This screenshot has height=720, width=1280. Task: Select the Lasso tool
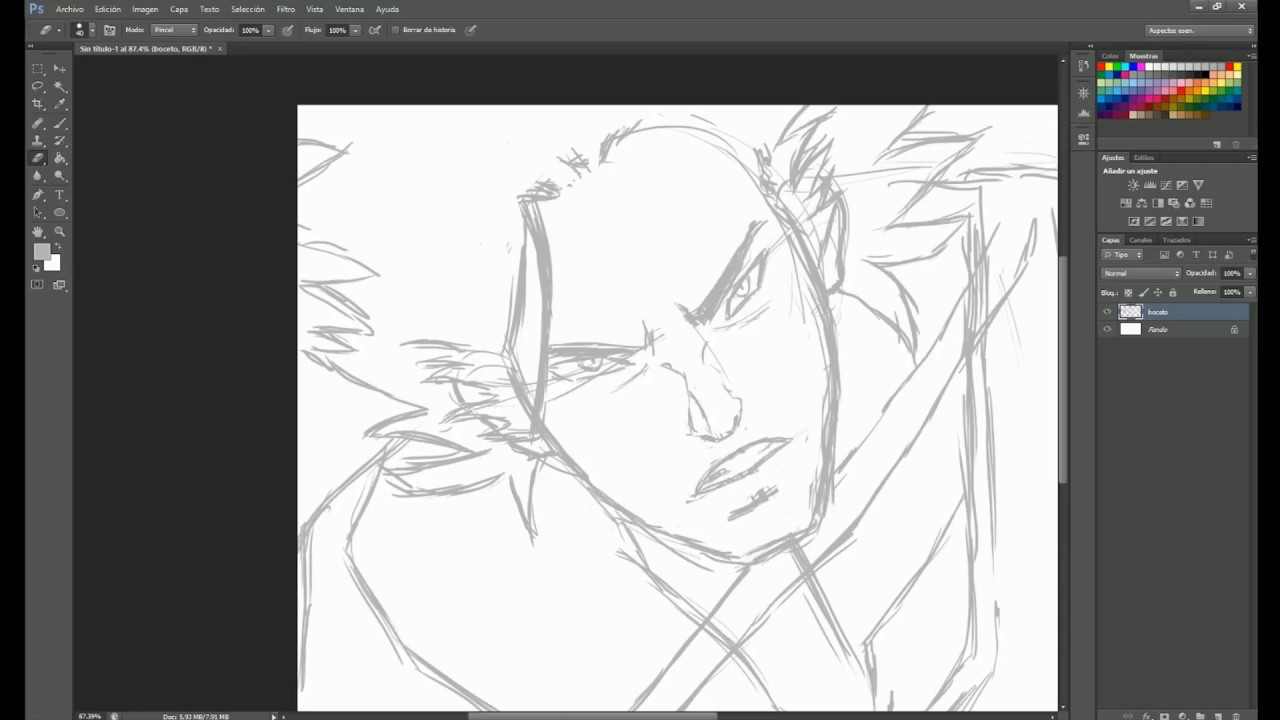click(38, 87)
